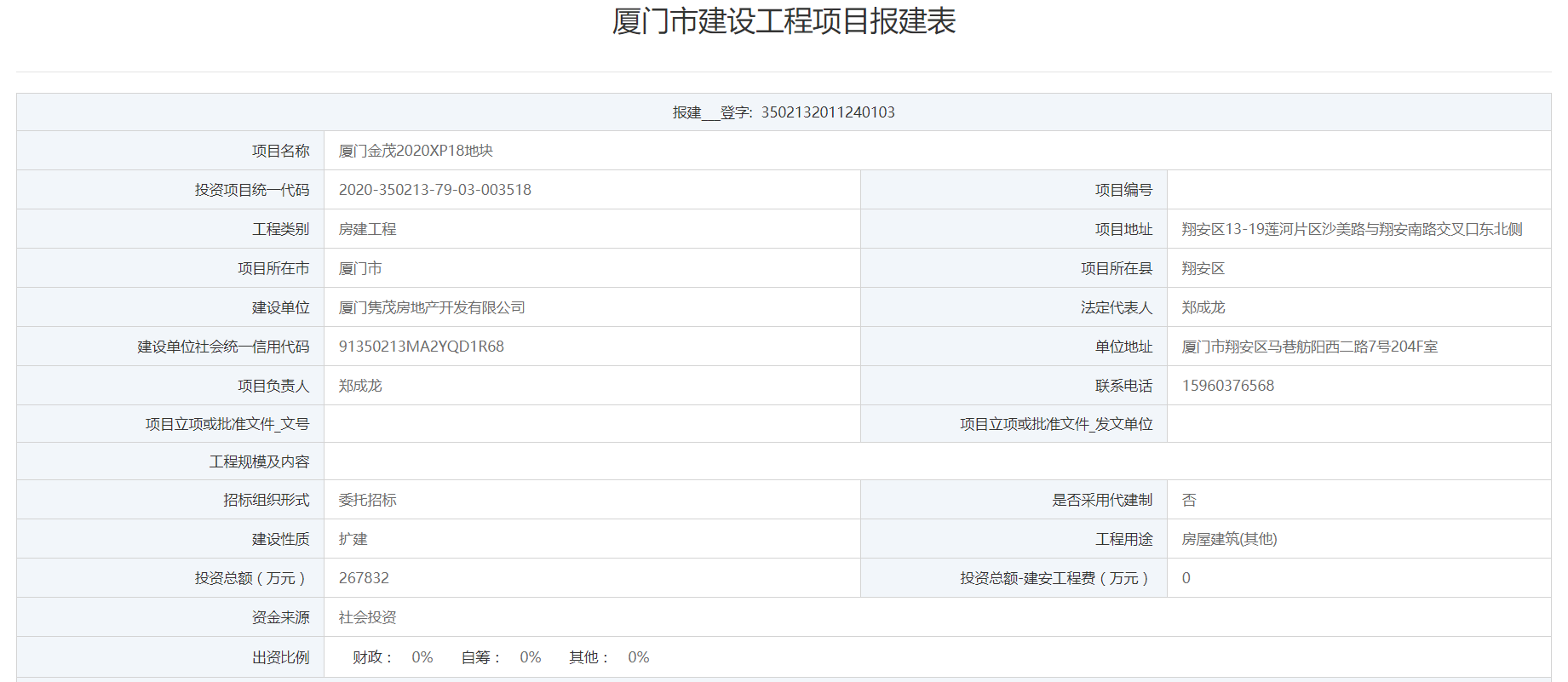The height and width of the screenshot is (682, 1568).
Task: Select the 投资总额-建安工程费（万元） label
Action: point(1055,578)
